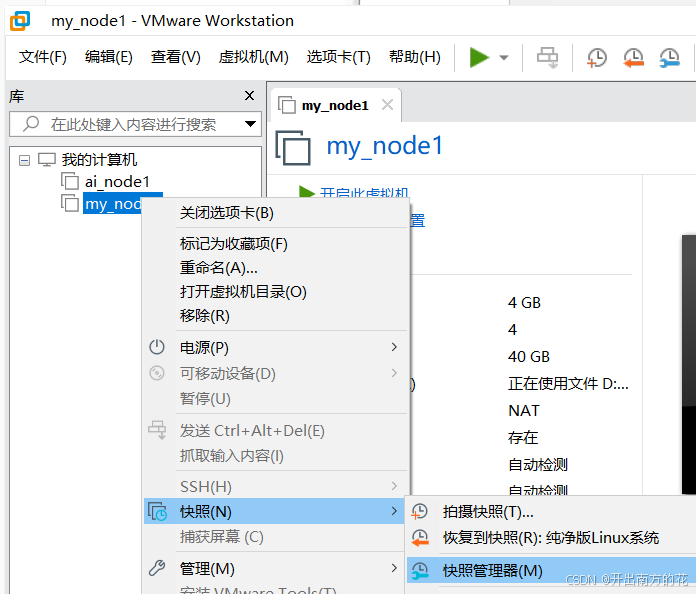
Task: Click the snapshot manager toolbar icon
Action: coord(669,58)
